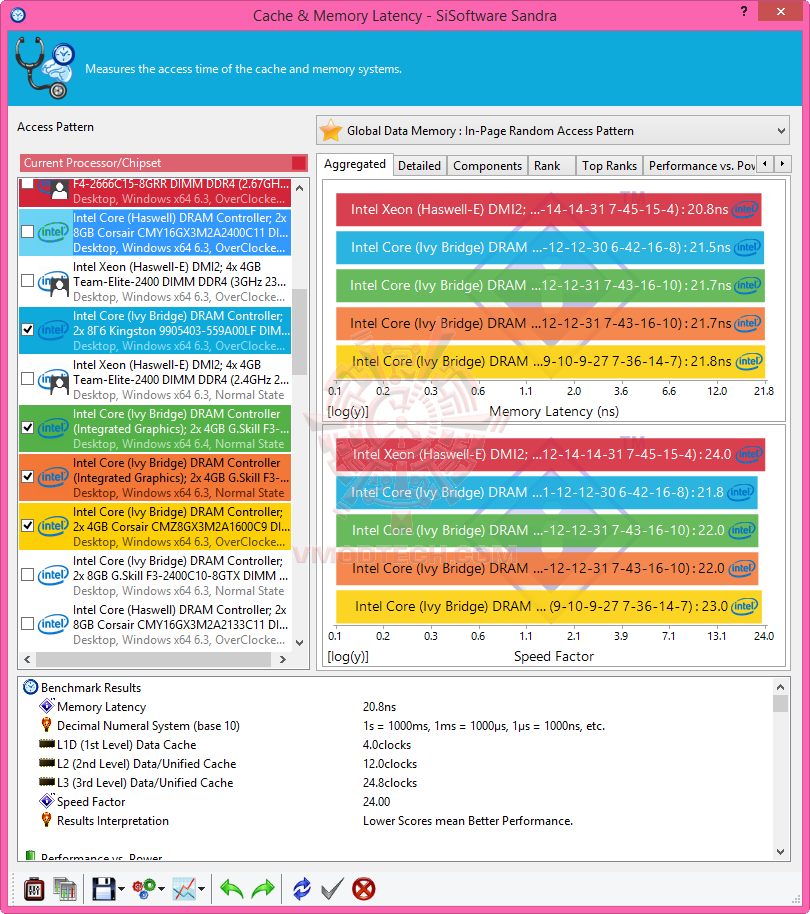Viewport: 810px width, 914px height.
Task: Check the Haswell Corsair CMY16GX3M2A2133C11 entry
Action: click(27, 623)
